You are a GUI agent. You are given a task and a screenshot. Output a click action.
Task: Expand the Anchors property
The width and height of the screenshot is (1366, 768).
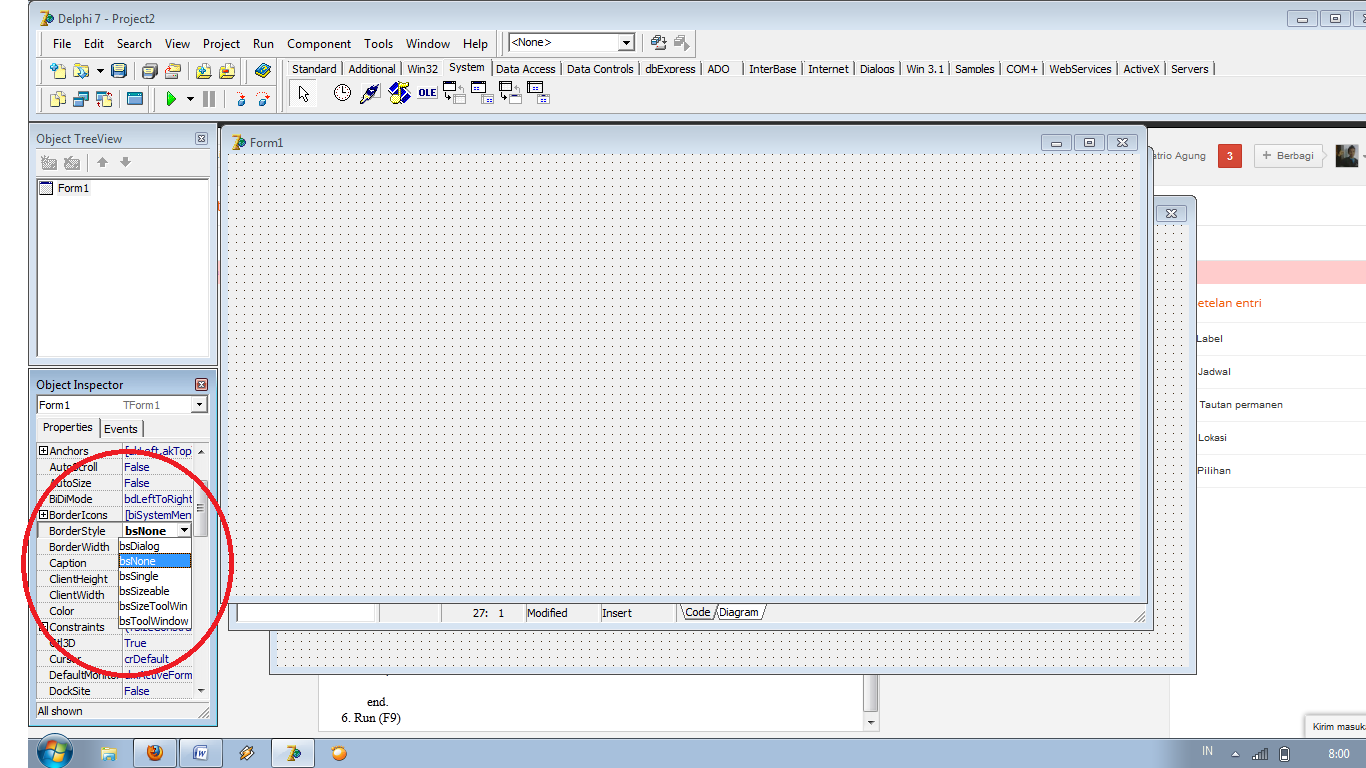point(43,451)
